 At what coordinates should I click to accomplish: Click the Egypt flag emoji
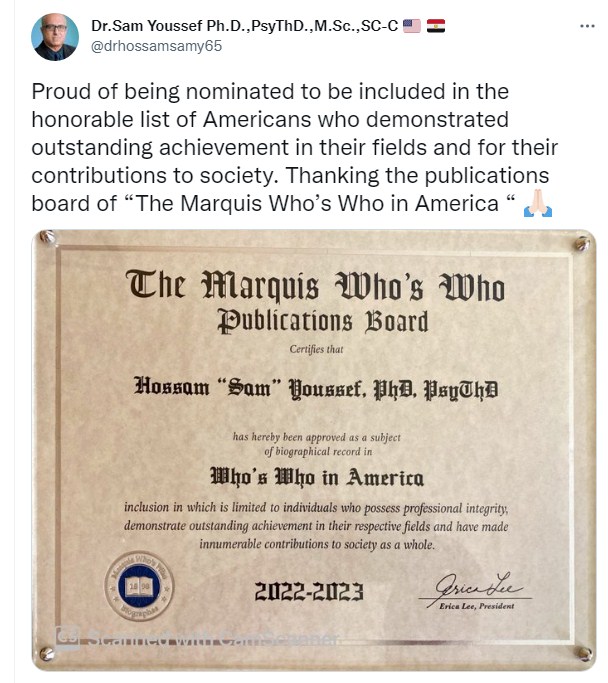coord(436,26)
